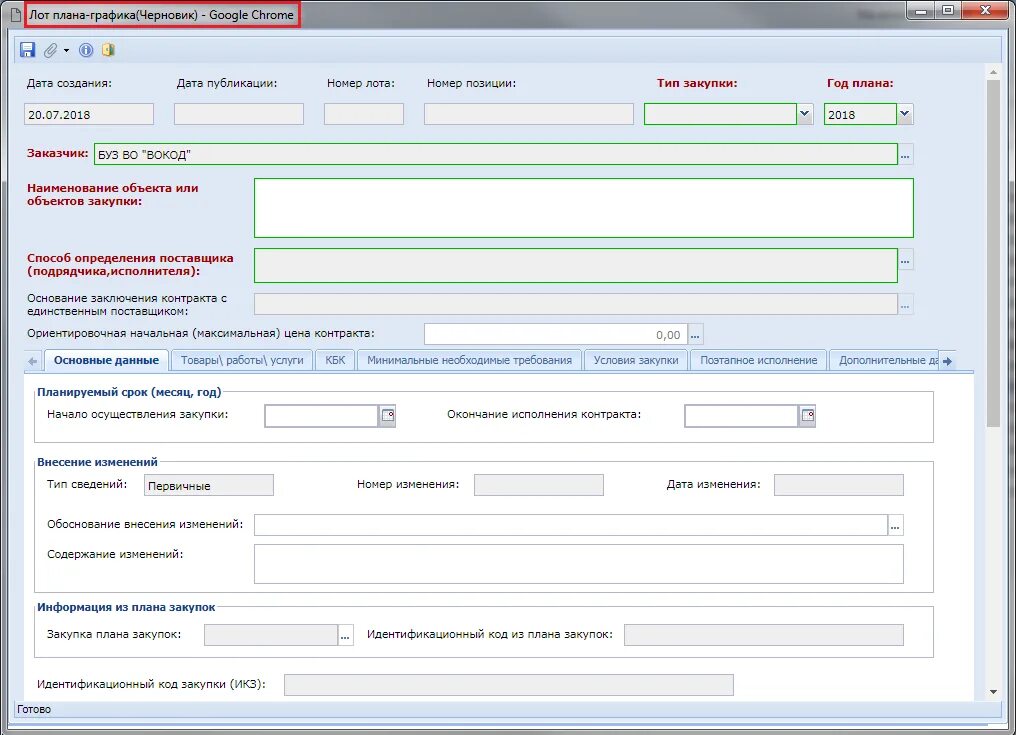Open the КБК tab
1016x735 pixels.
pyautogui.click(x=335, y=360)
